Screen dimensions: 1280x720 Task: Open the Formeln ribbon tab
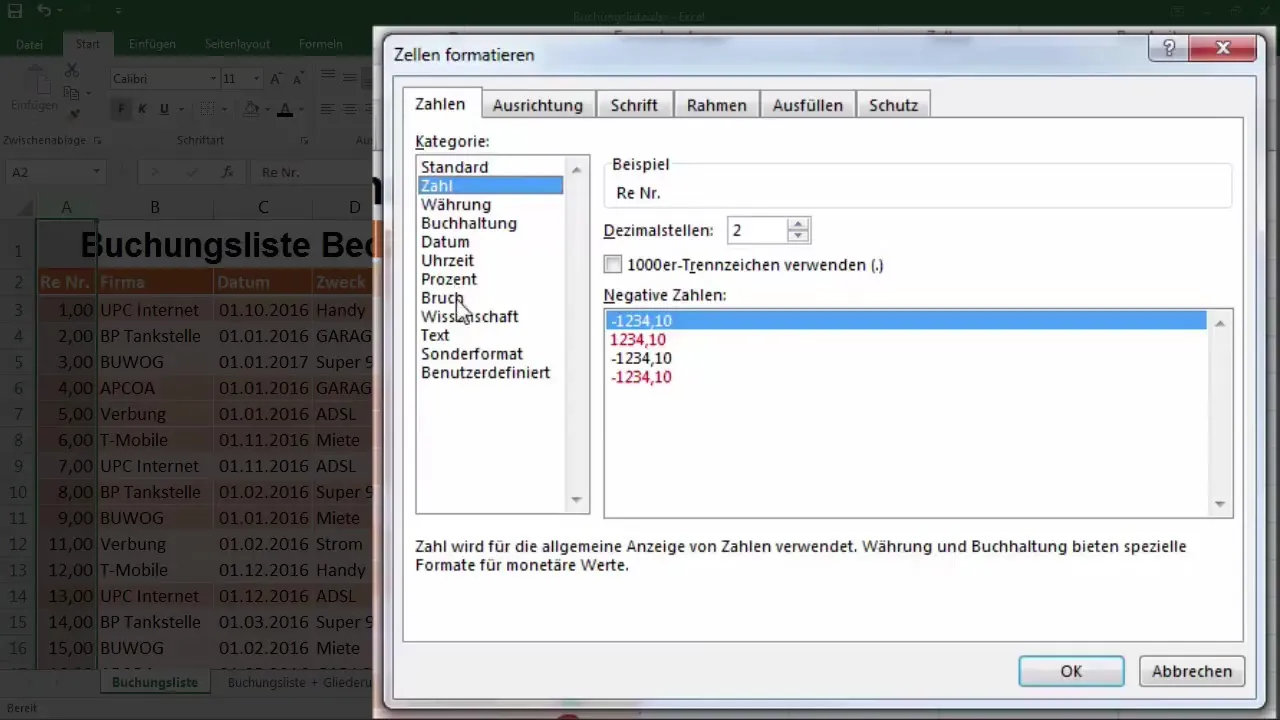tap(321, 44)
